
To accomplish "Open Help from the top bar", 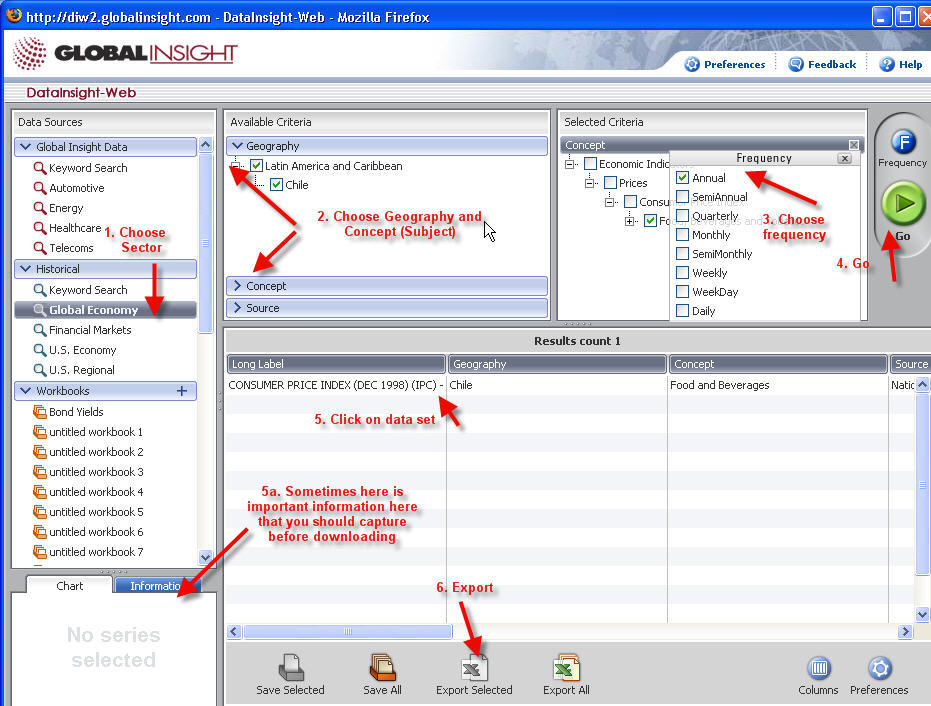I will point(900,64).
